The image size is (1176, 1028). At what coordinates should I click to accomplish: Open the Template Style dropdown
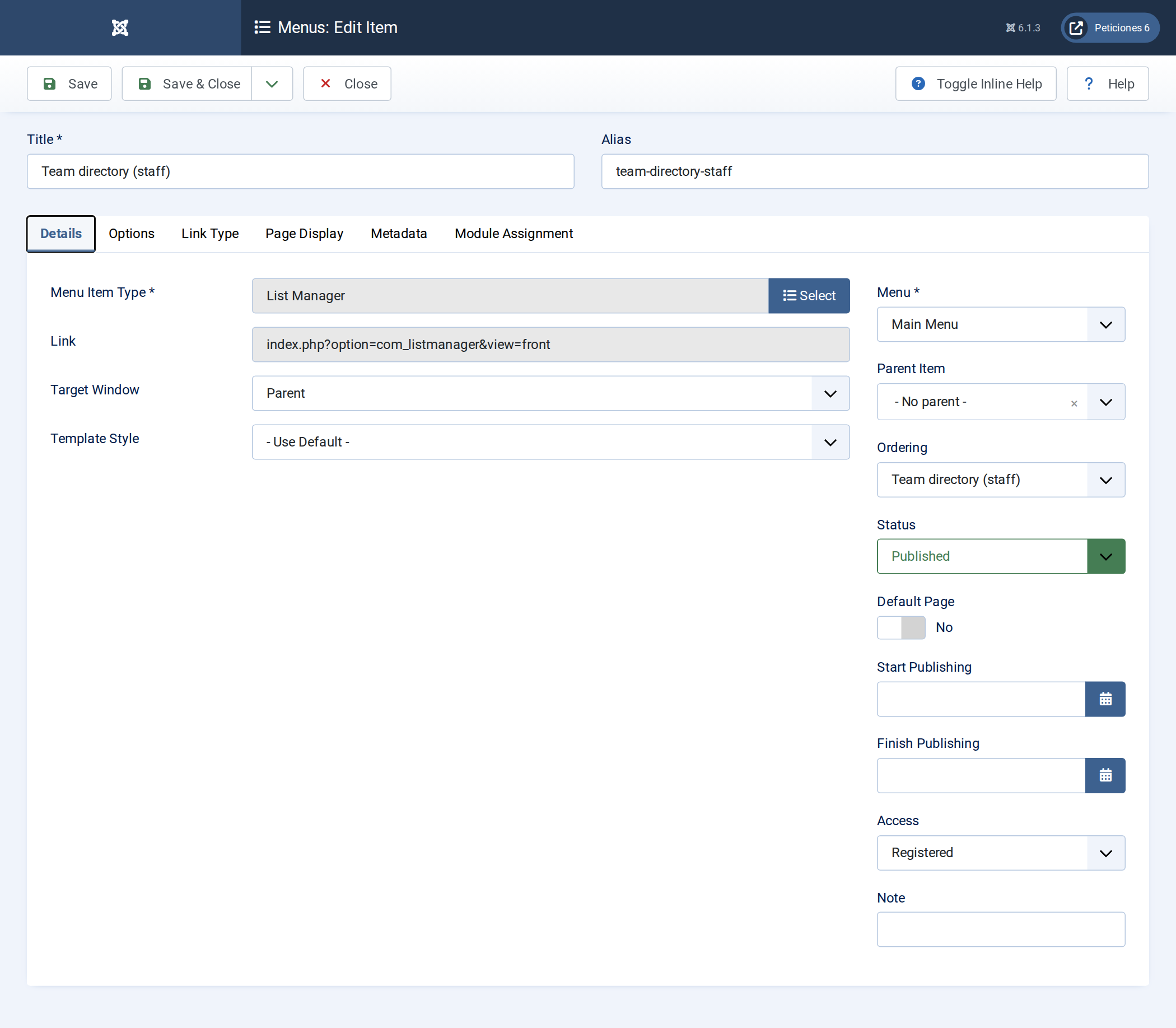[551, 443]
